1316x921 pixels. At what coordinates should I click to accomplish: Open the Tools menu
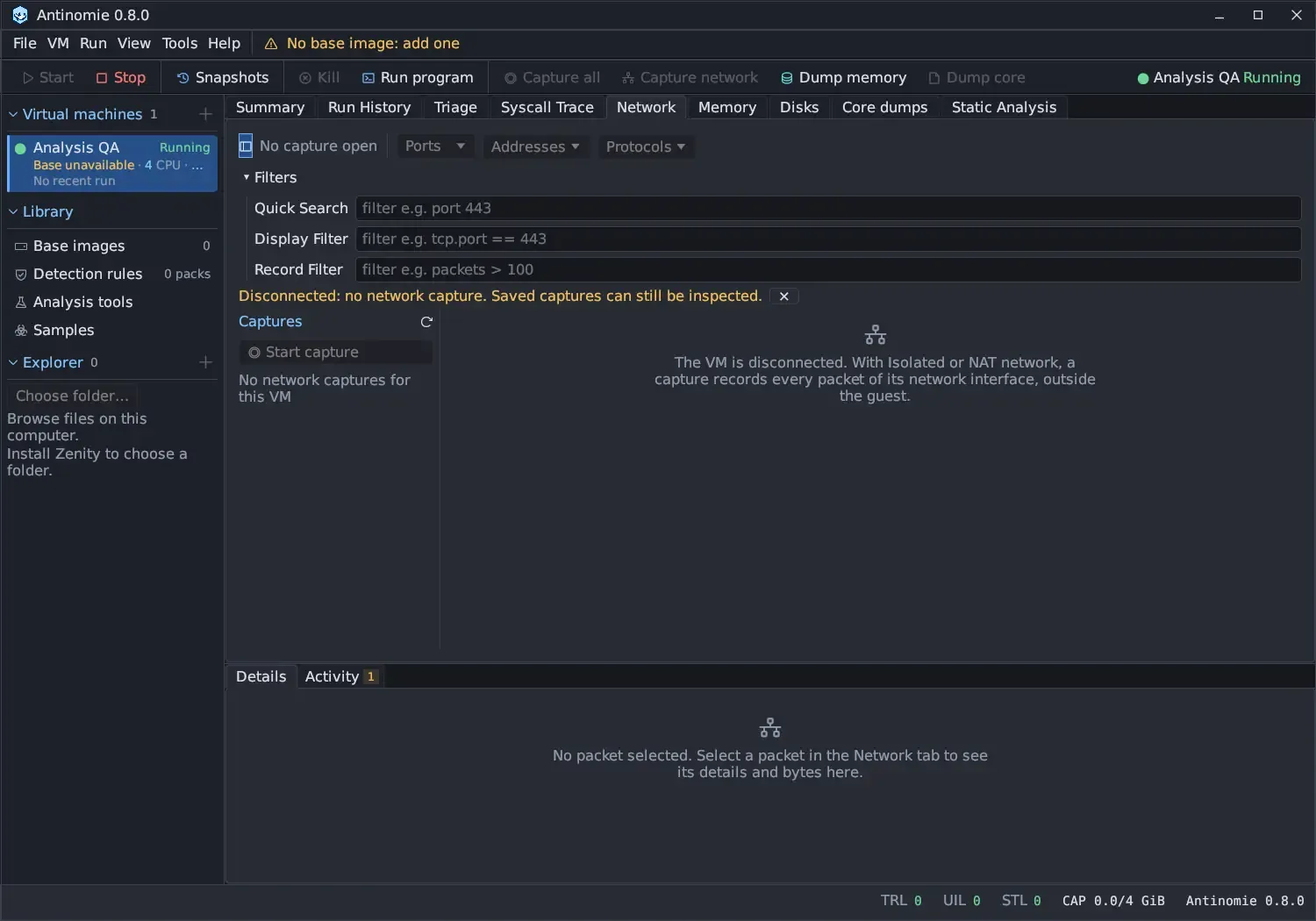tap(180, 44)
